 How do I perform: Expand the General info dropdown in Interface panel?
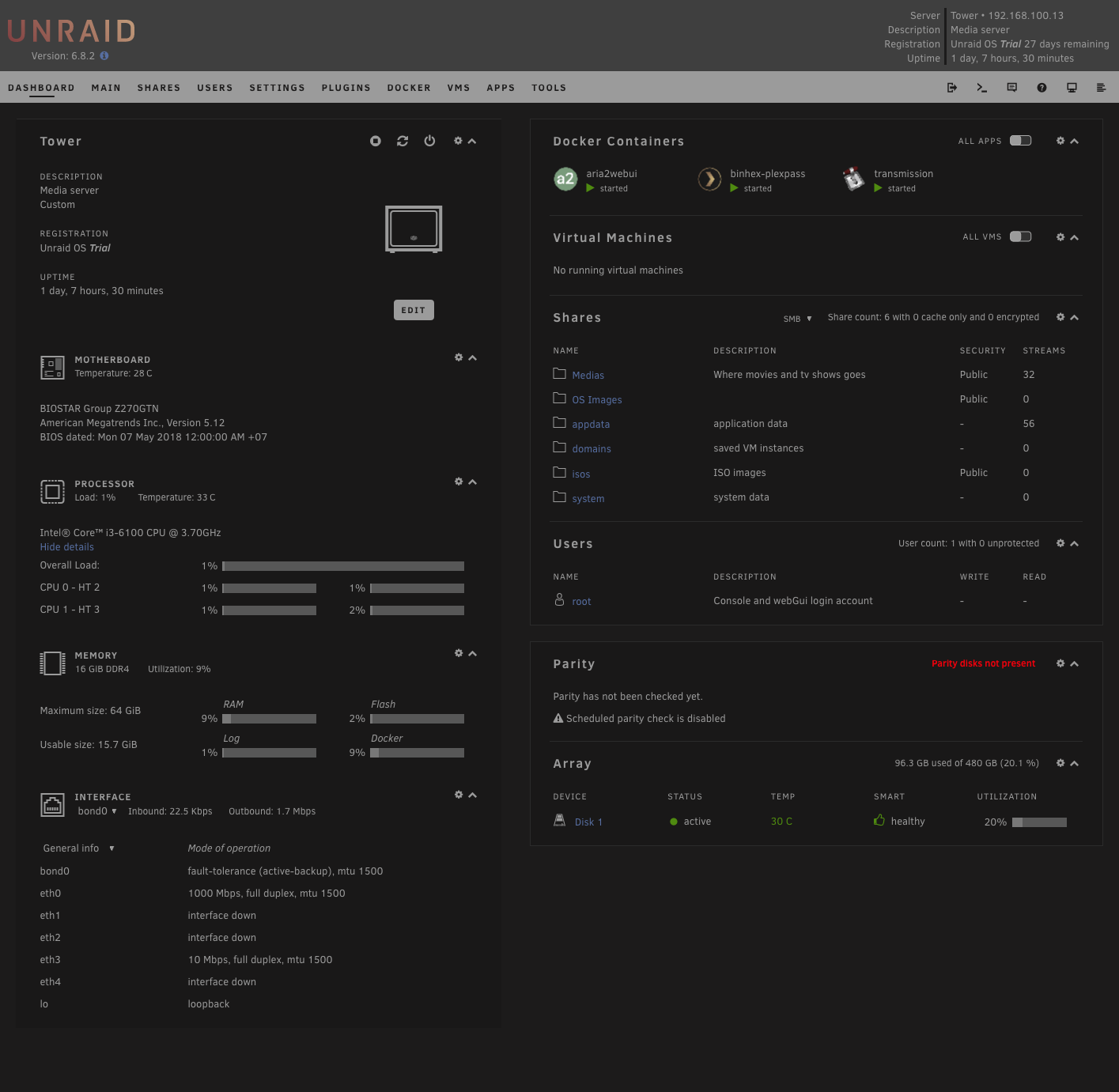tap(77, 848)
